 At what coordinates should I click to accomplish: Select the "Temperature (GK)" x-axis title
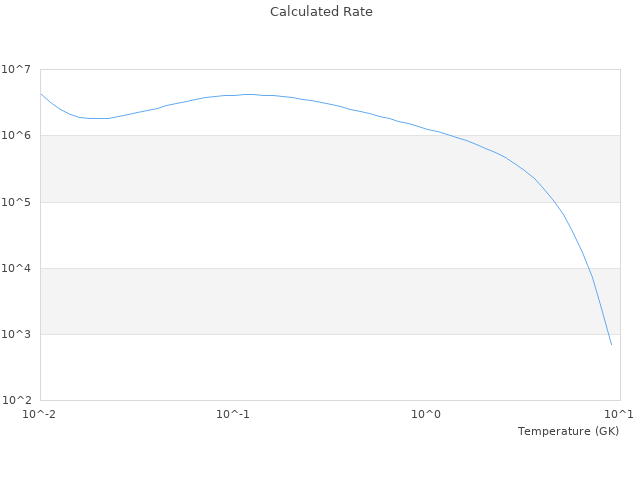click(x=568, y=431)
